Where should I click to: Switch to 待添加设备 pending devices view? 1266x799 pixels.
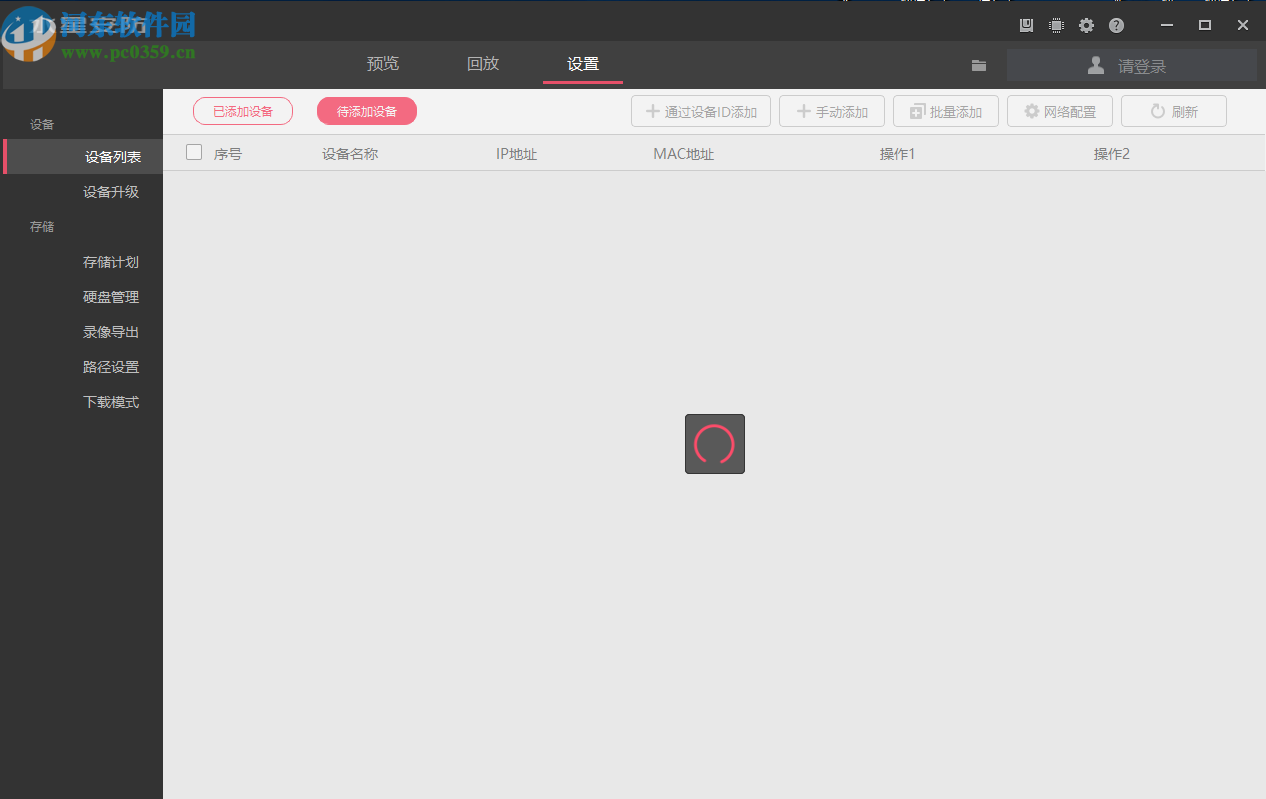click(x=366, y=111)
